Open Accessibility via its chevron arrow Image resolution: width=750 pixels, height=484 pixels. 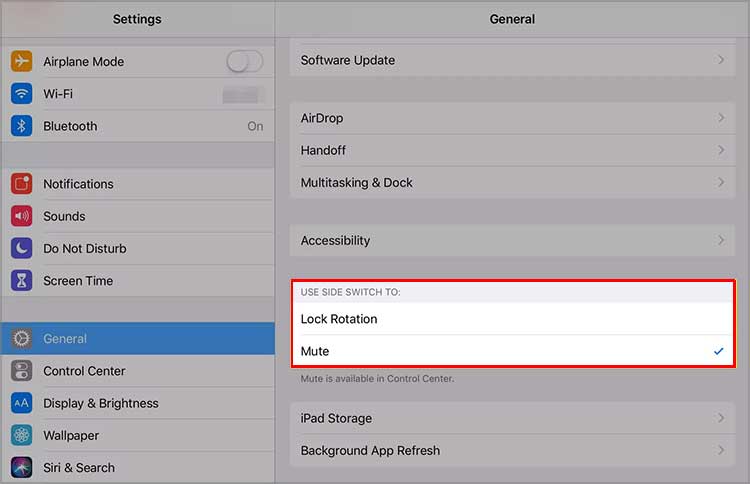point(720,240)
